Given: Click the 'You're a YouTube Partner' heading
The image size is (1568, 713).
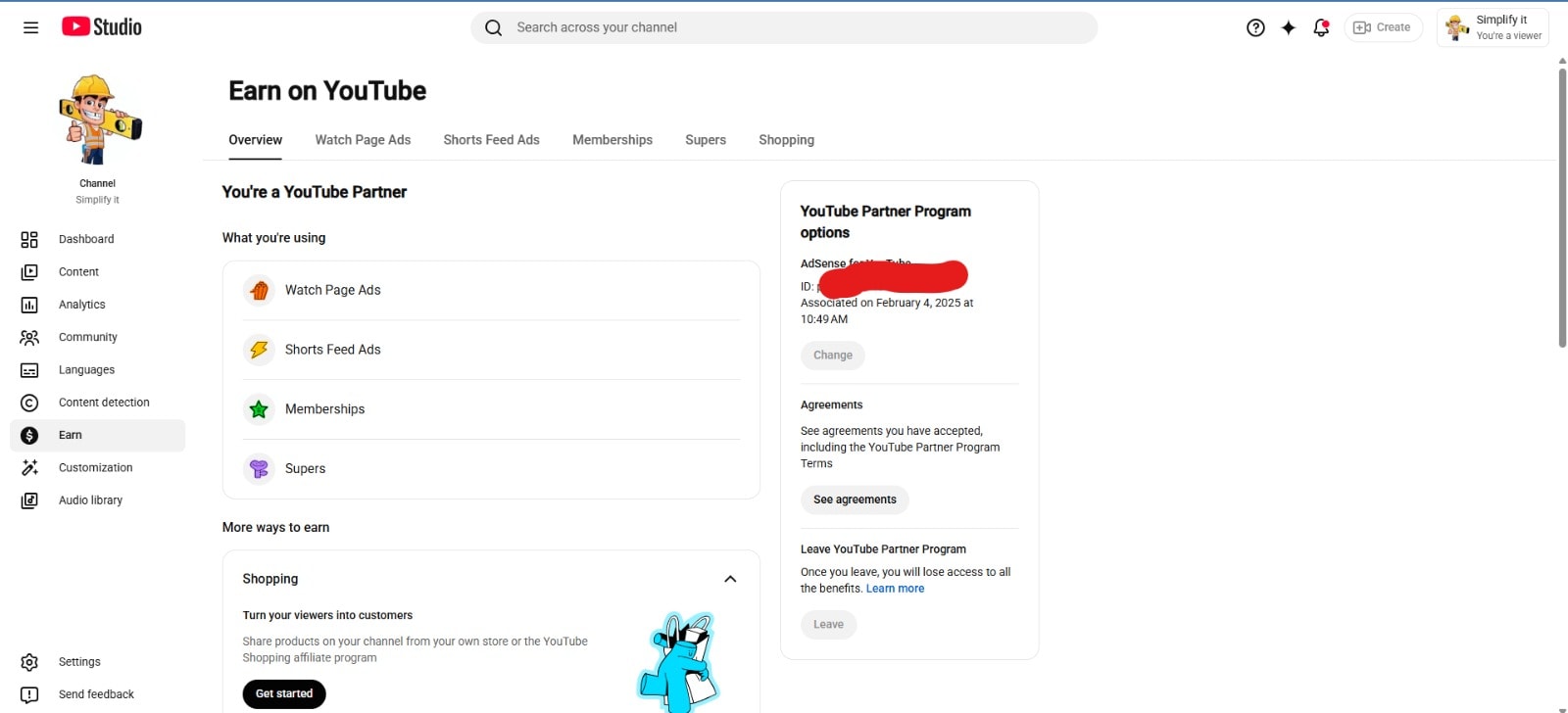Looking at the screenshot, I should click(315, 192).
